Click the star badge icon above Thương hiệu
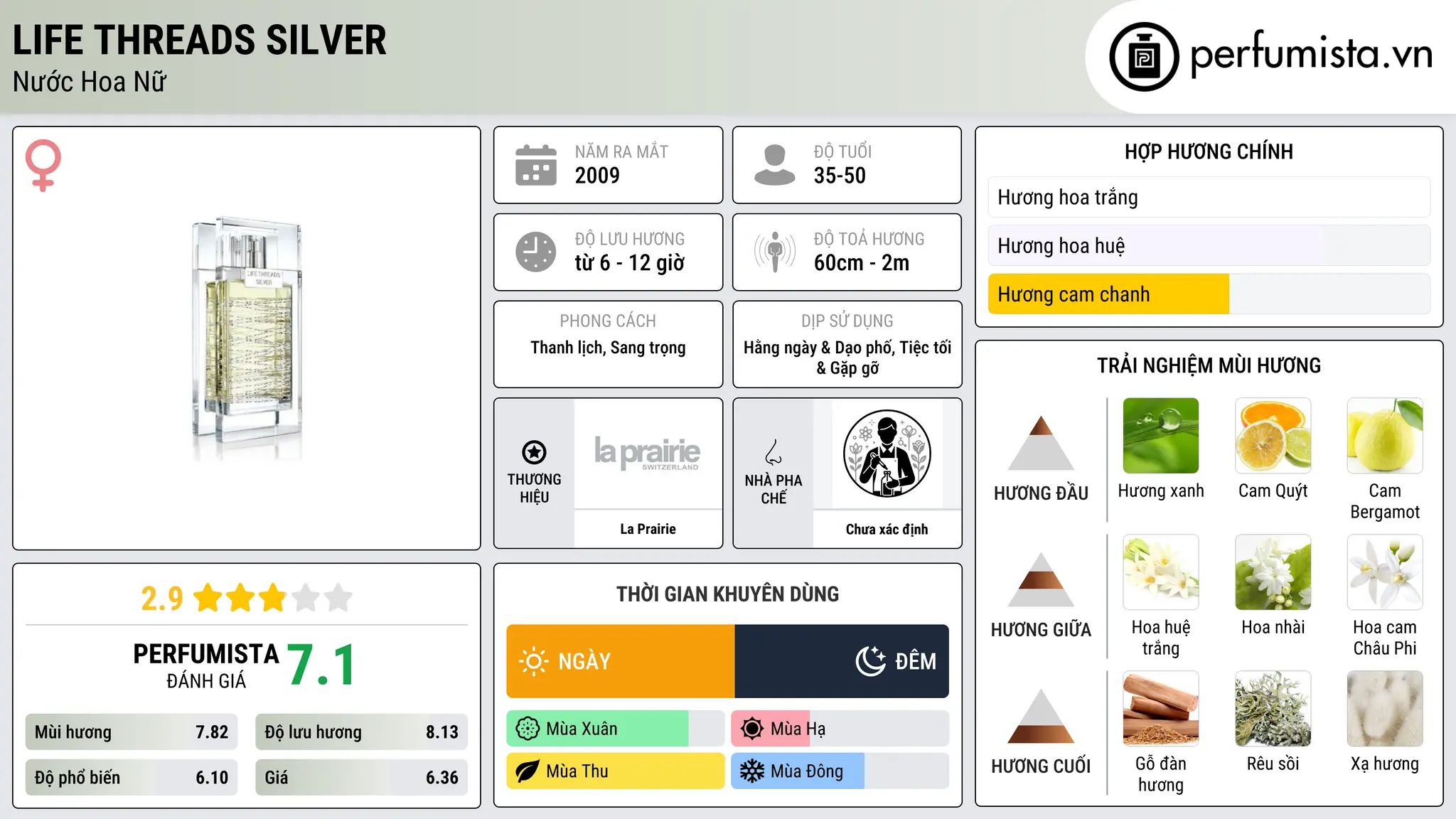This screenshot has height=819, width=1456. tap(534, 451)
